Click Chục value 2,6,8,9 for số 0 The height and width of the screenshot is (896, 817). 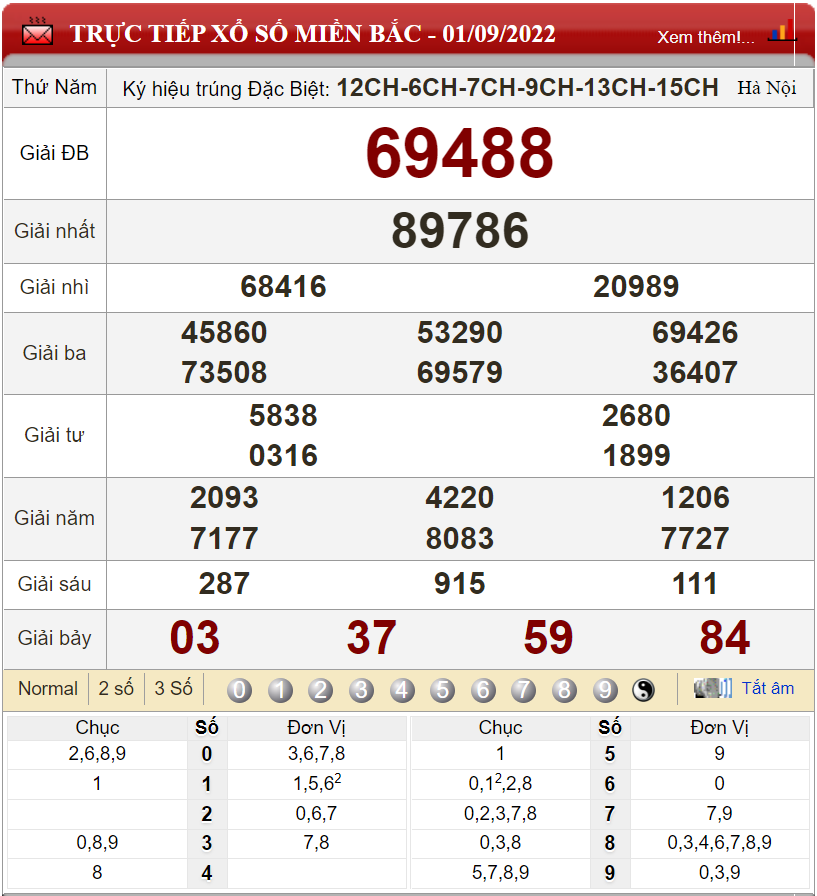click(97, 754)
